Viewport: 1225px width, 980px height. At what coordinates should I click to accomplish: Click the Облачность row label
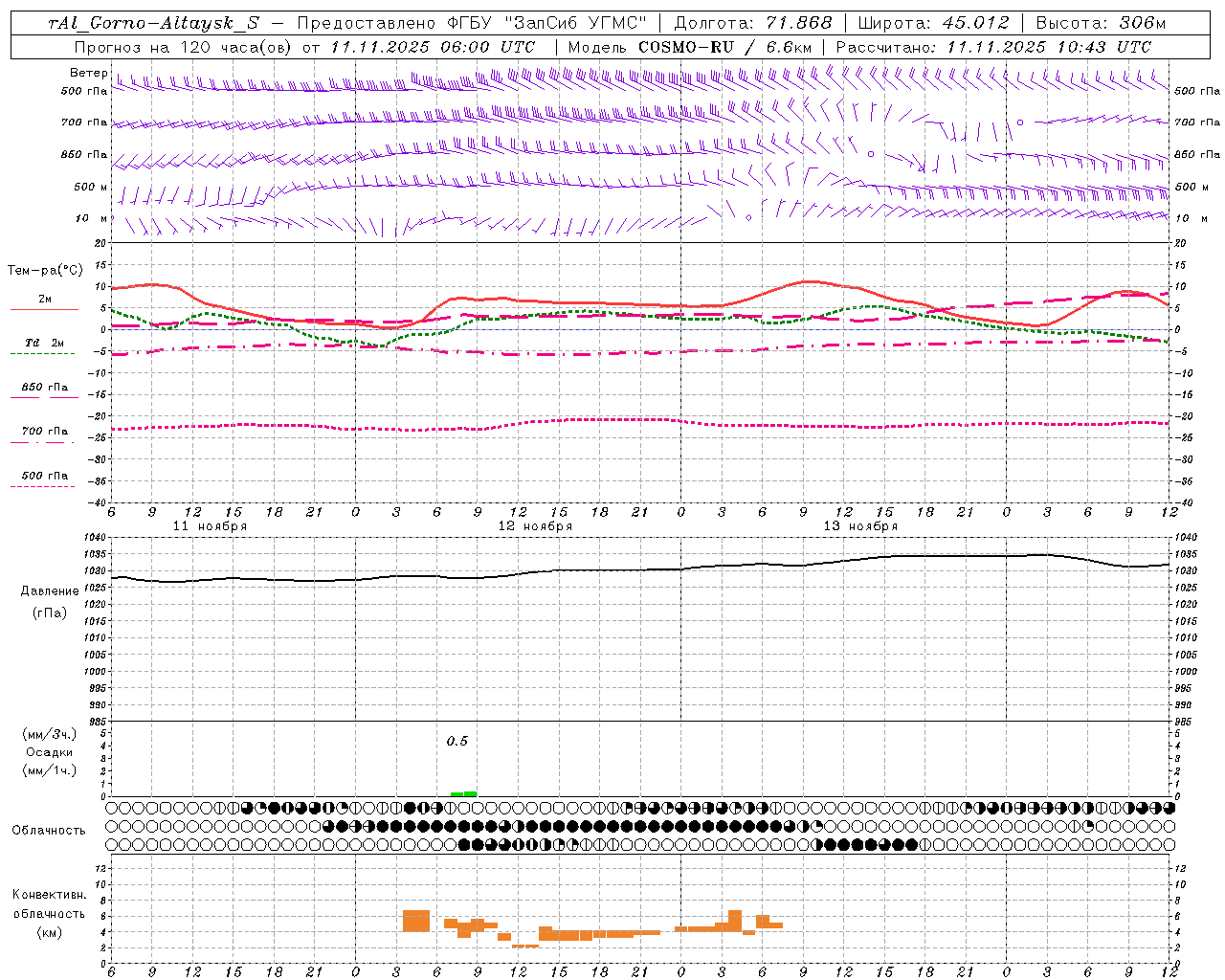coord(49,831)
